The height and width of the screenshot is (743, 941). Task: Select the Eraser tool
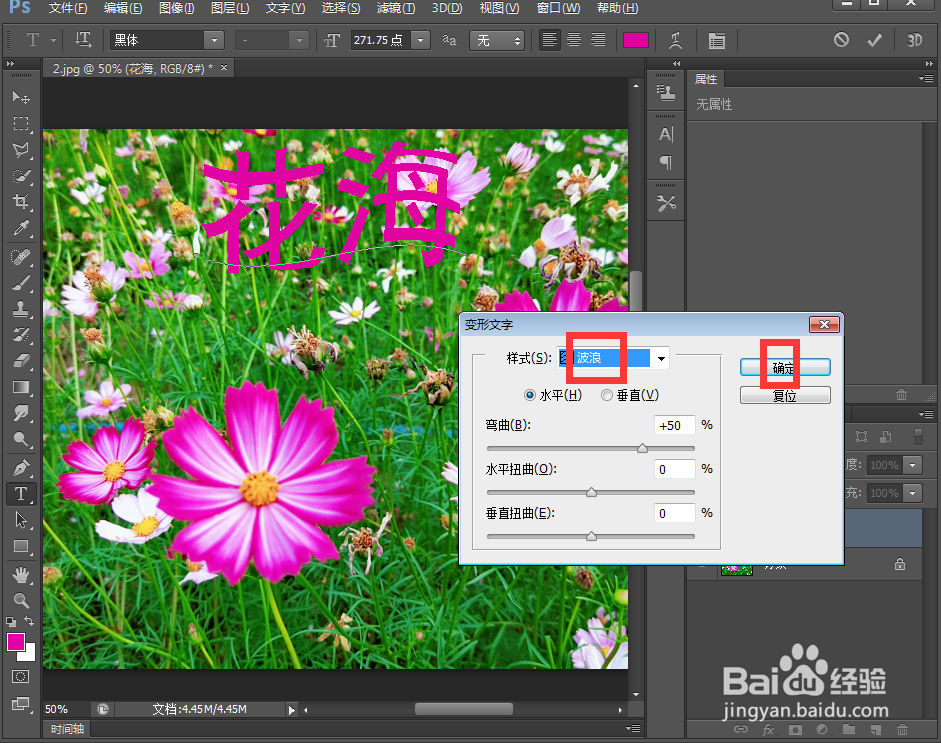click(x=21, y=361)
